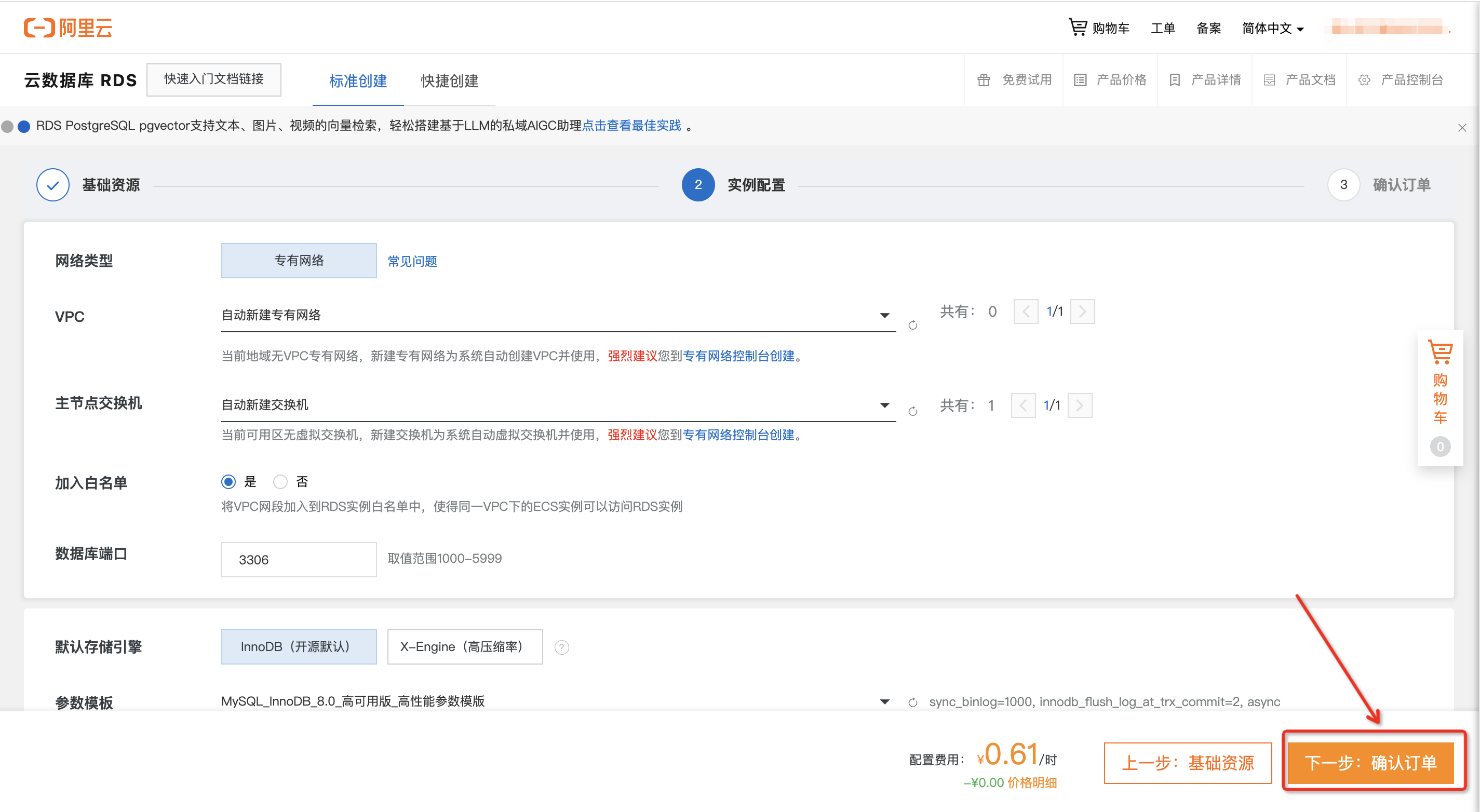Switch to the 标准创建 tab
This screenshot has height=812, width=1480.
tap(357, 81)
